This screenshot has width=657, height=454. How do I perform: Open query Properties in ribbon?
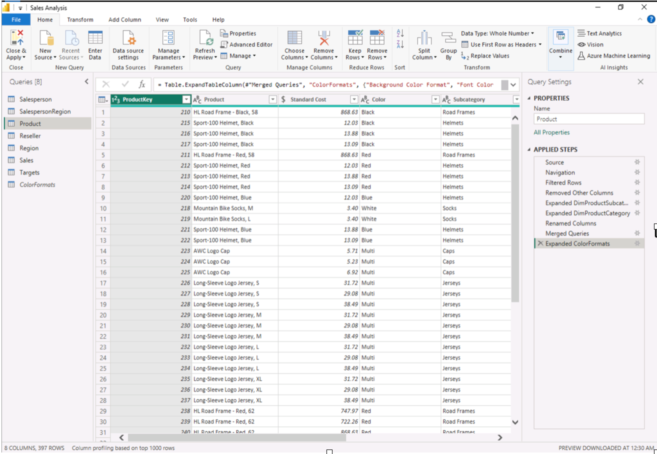(238, 34)
